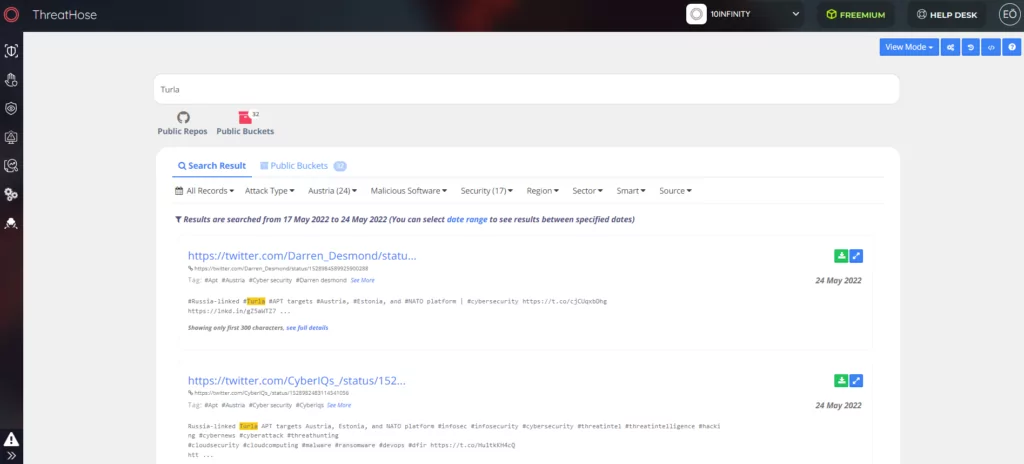Open the Darren_Desmond twitter result title

coord(302,256)
